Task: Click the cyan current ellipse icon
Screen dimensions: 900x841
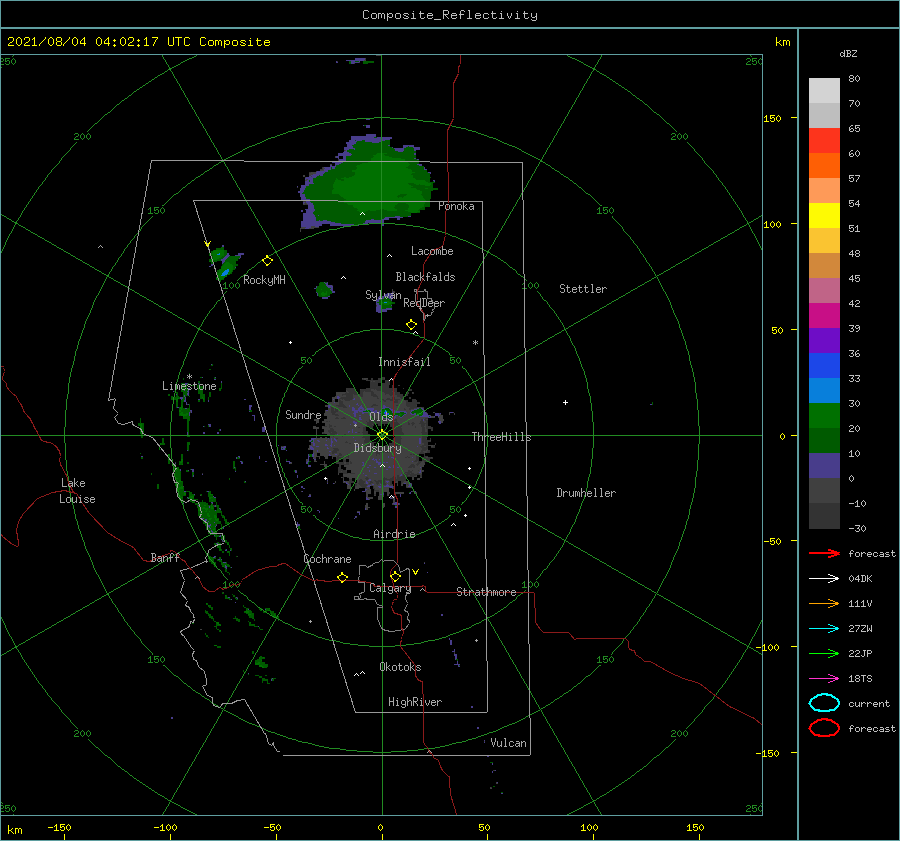Action: pyautogui.click(x=824, y=703)
